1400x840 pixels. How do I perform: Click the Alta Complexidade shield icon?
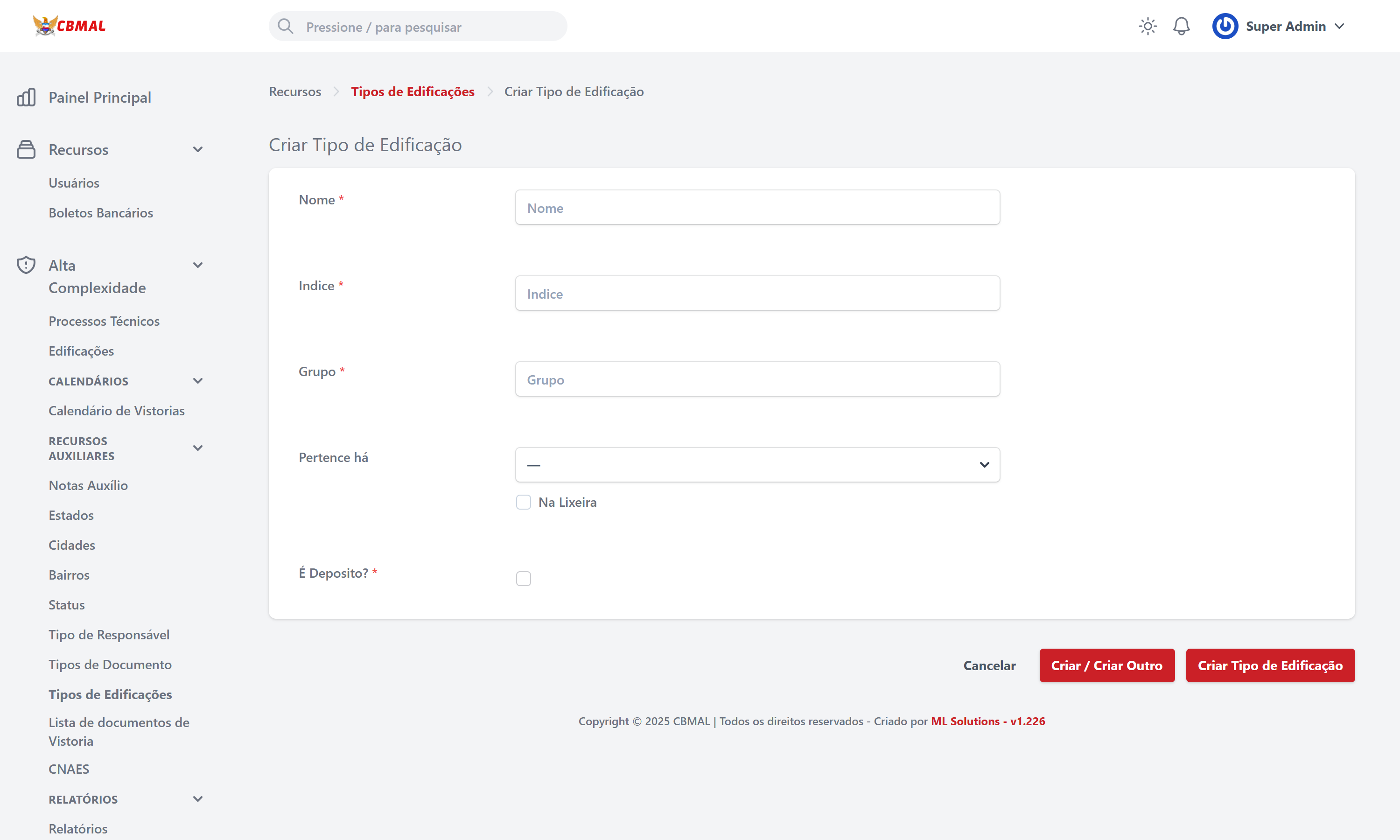tap(26, 265)
